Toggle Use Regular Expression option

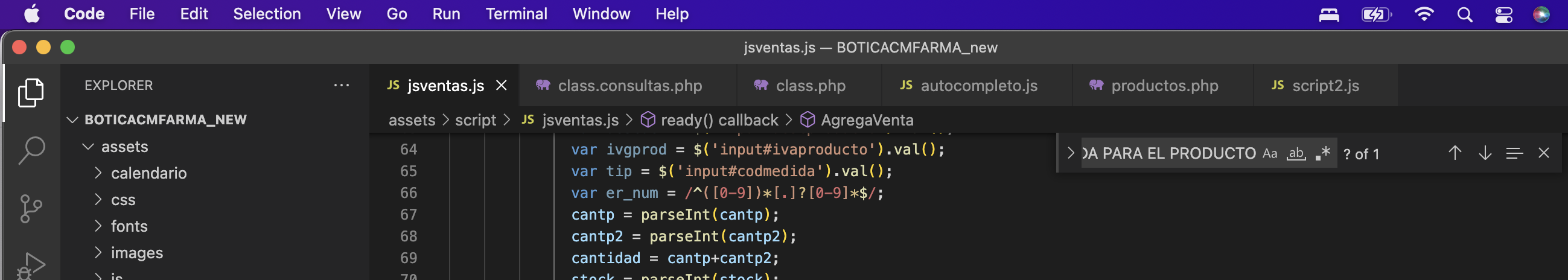click(x=1322, y=153)
